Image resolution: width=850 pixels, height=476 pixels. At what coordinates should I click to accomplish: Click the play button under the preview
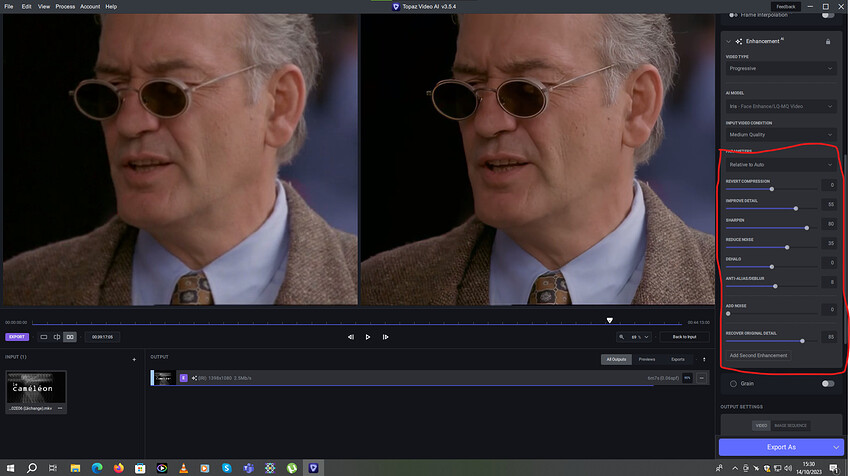(x=368, y=337)
